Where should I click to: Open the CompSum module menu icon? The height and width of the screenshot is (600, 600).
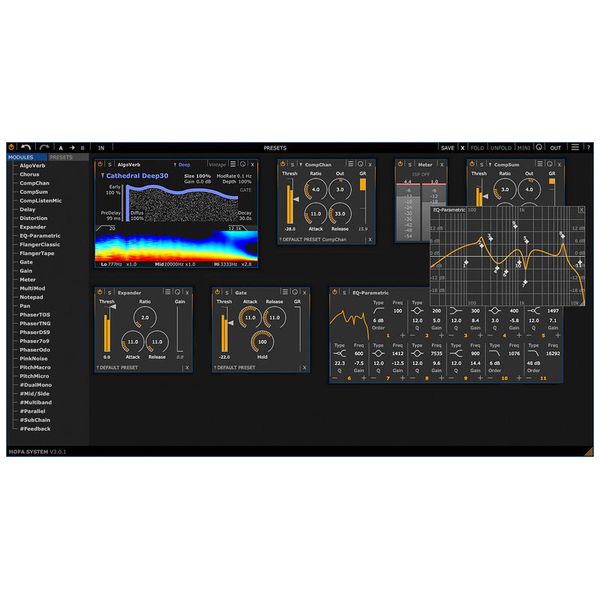(540, 164)
